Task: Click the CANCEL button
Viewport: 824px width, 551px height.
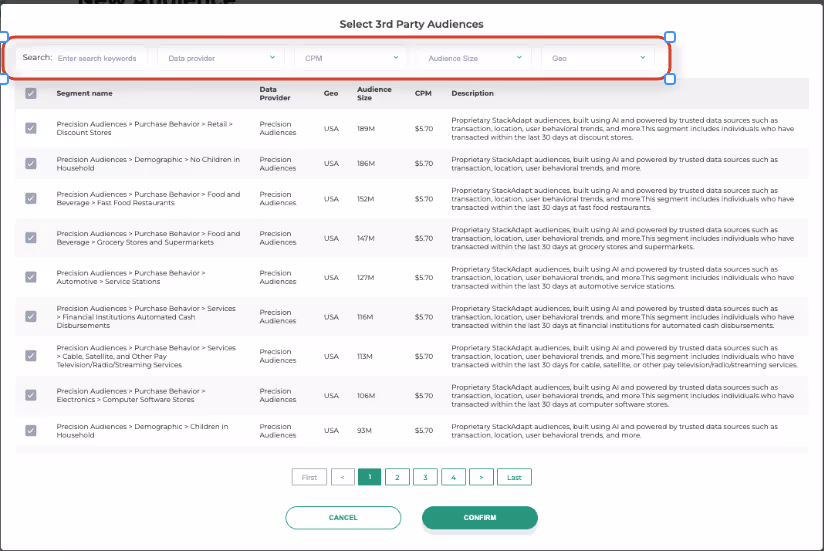Action: tap(343, 517)
